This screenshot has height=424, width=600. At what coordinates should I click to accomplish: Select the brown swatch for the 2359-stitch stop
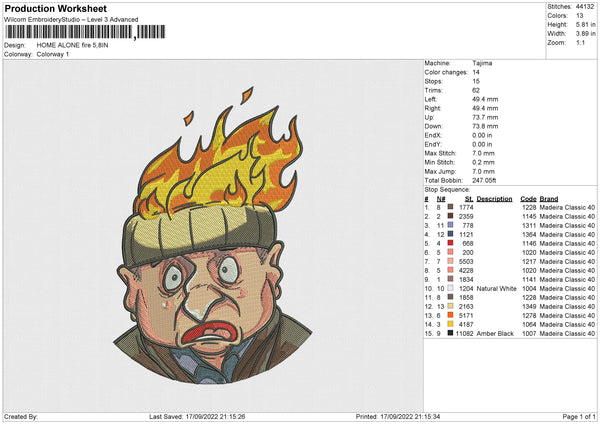[450, 216]
